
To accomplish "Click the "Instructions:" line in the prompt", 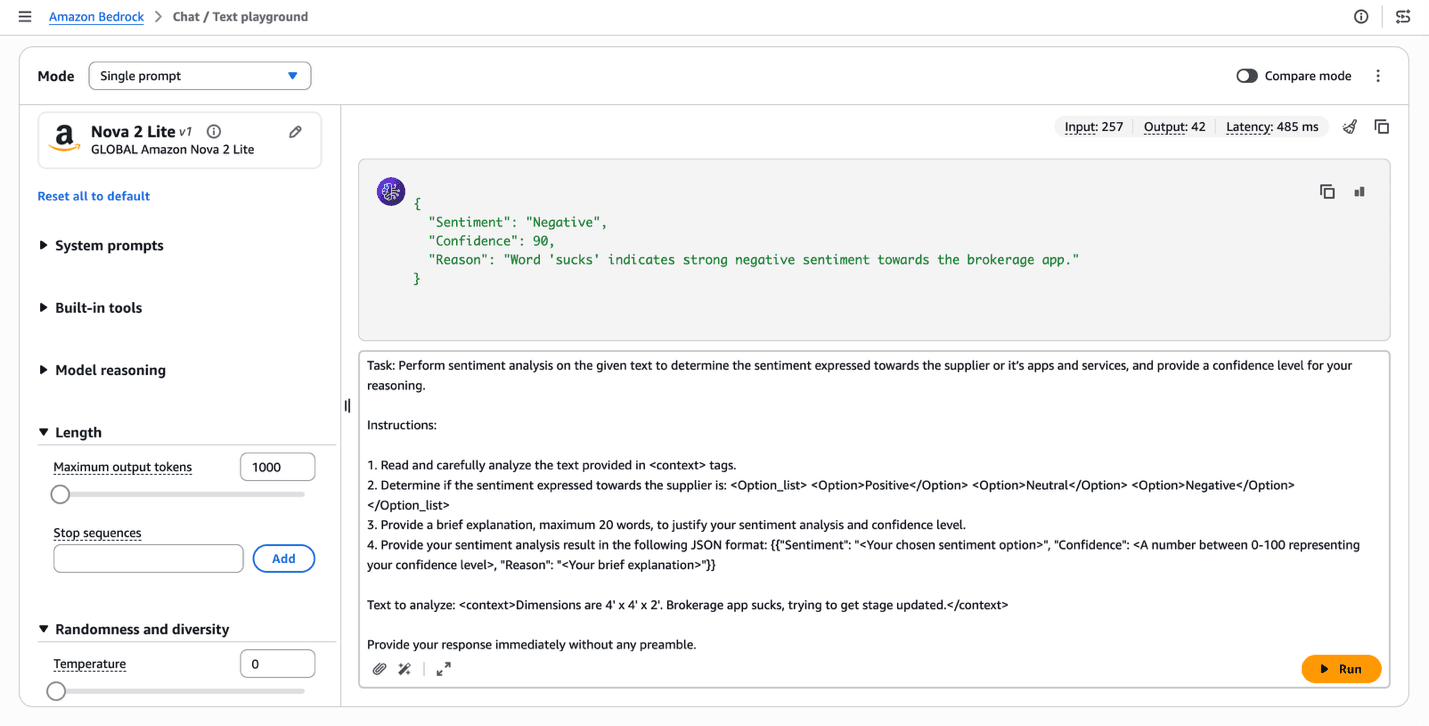I will 402,425.
